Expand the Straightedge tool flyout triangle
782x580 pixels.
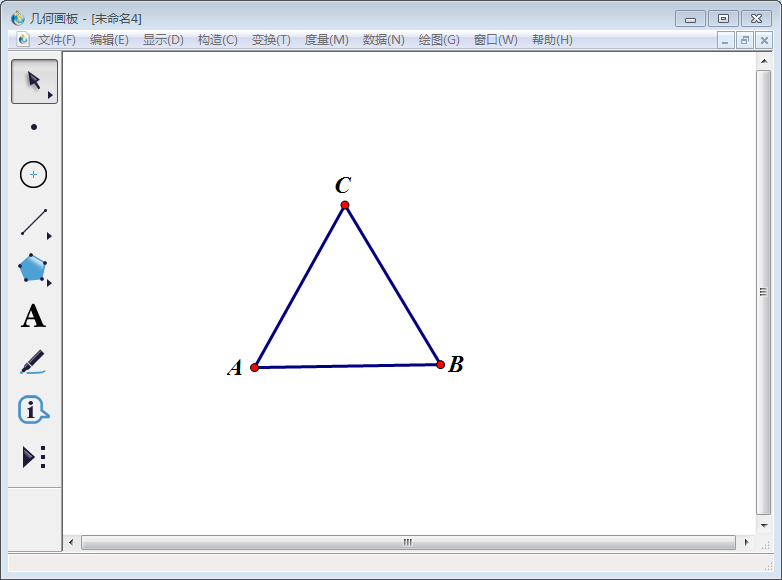[x=49, y=236]
